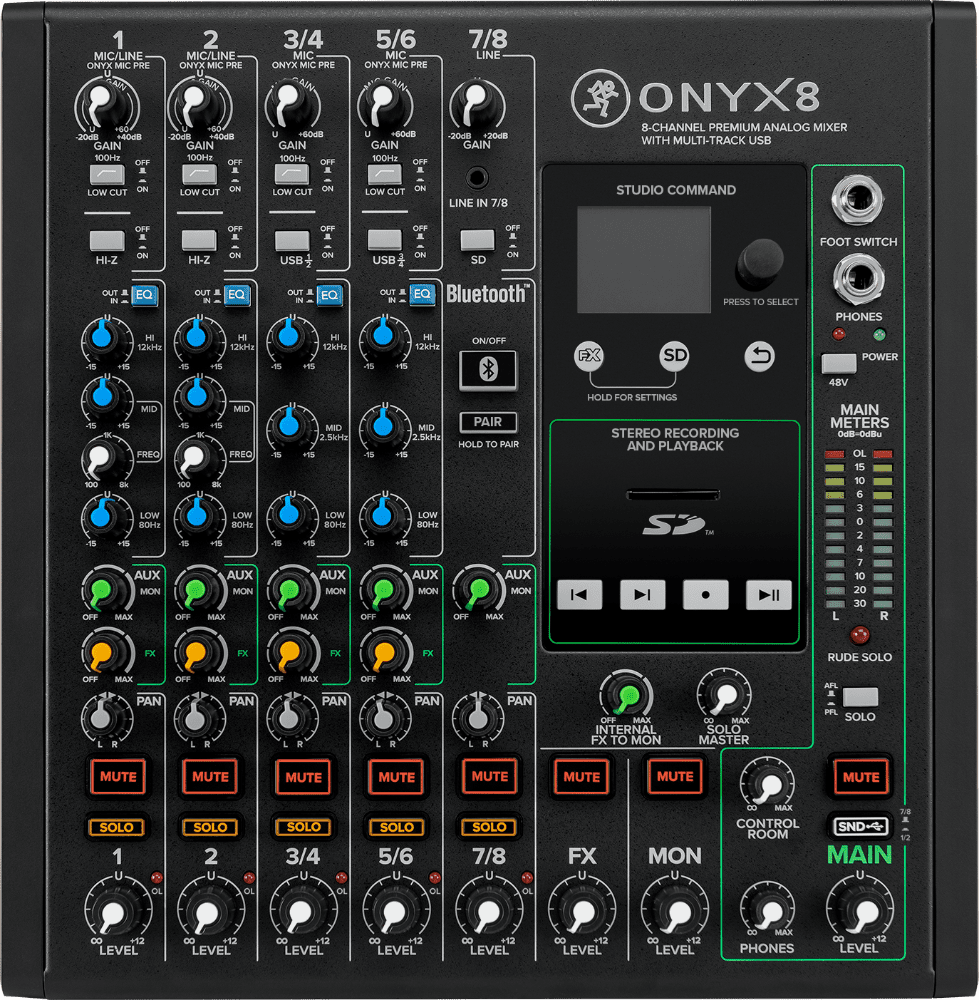Click the Line In 7/8 mini jack
This screenshot has width=979, height=1000.
click(477, 177)
